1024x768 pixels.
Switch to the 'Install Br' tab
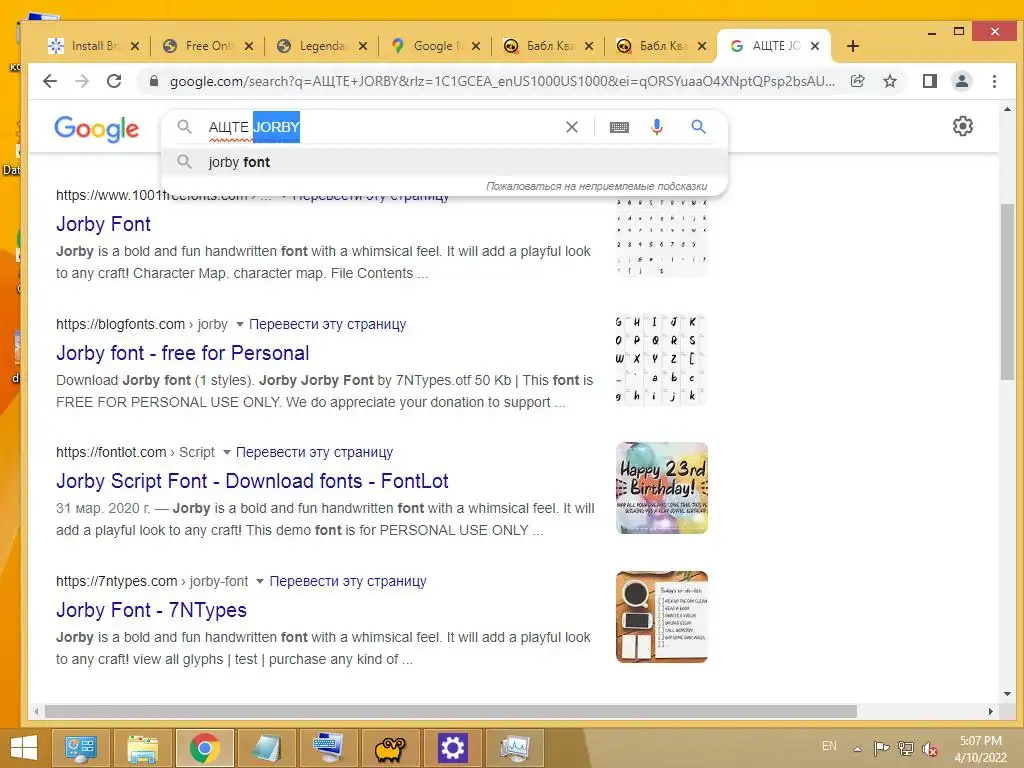pyautogui.click(x=91, y=46)
